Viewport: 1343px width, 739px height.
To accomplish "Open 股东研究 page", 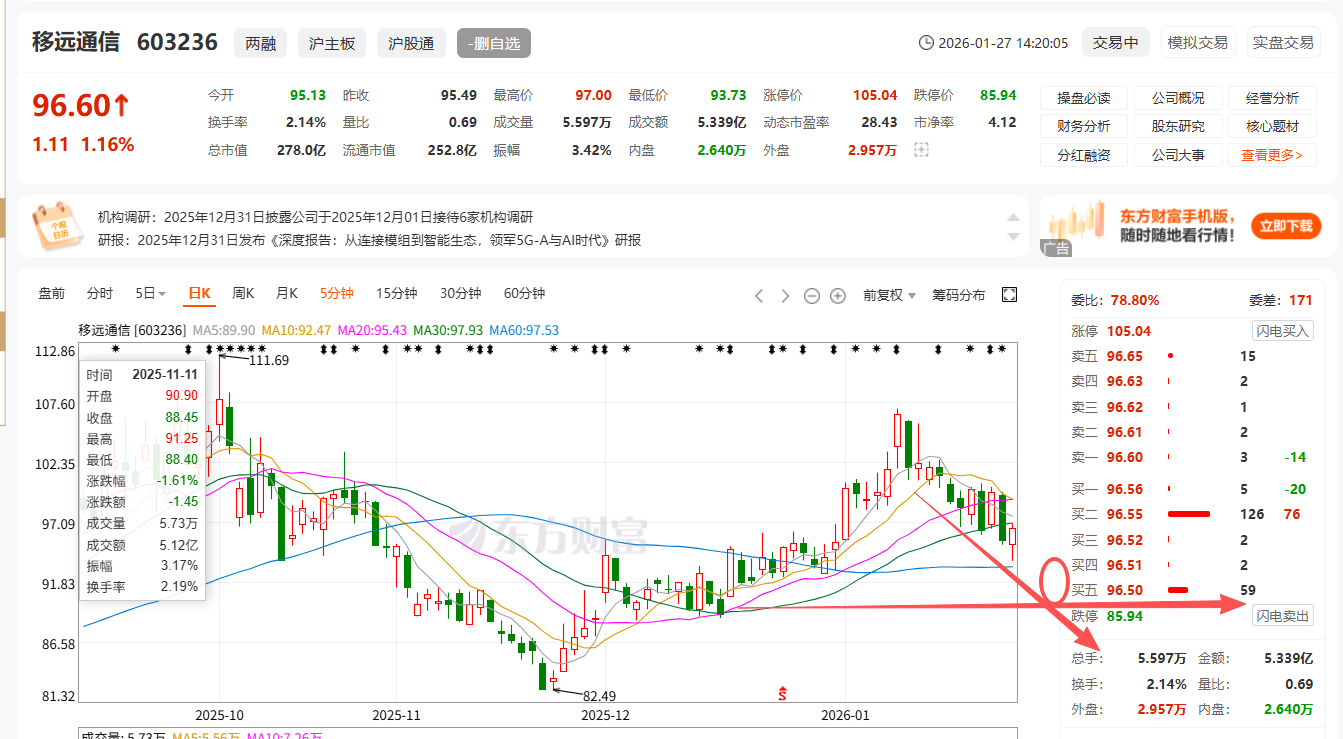I will 1178,126.
